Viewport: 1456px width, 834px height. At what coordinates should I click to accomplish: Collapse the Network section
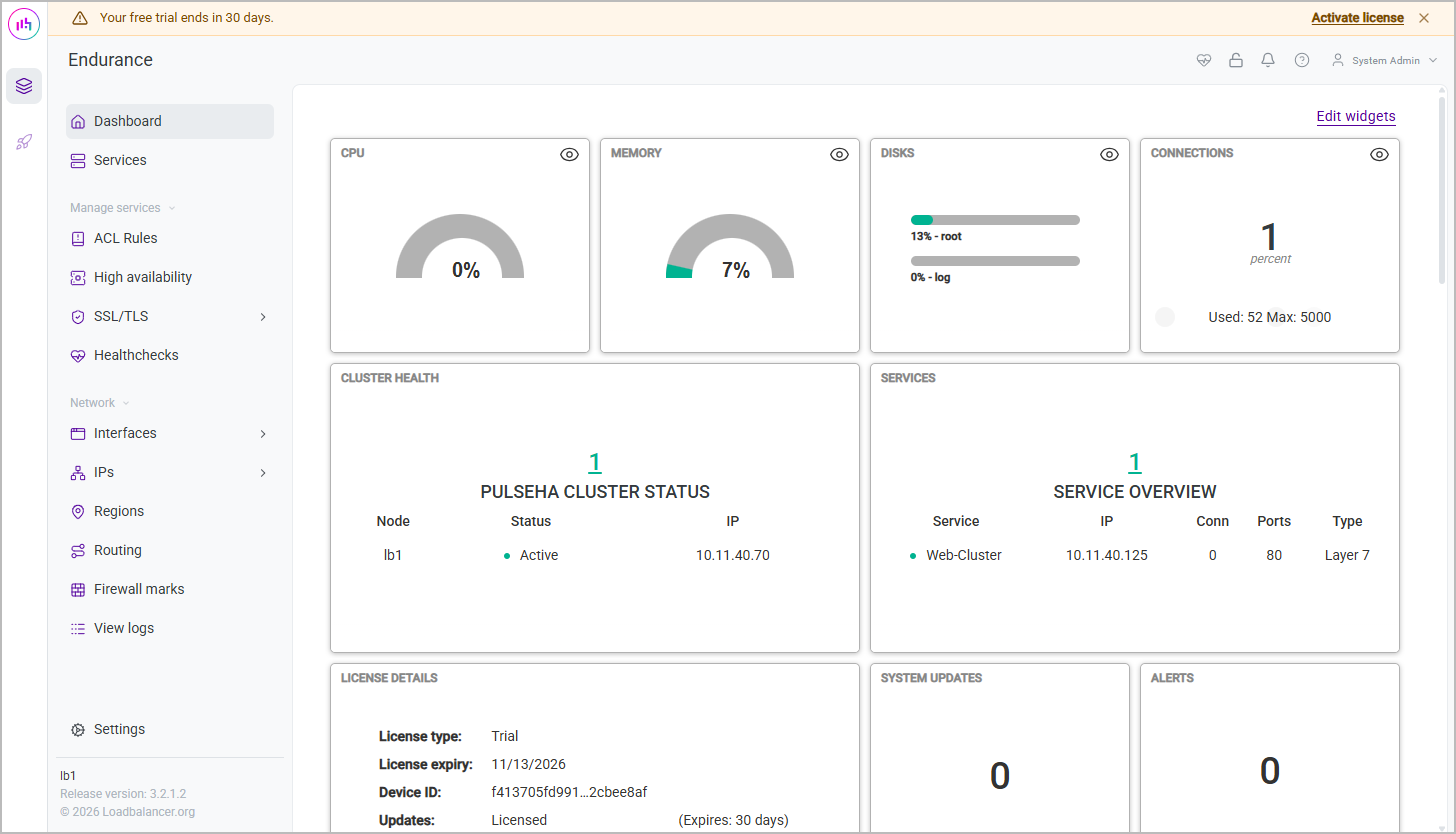click(x=100, y=403)
